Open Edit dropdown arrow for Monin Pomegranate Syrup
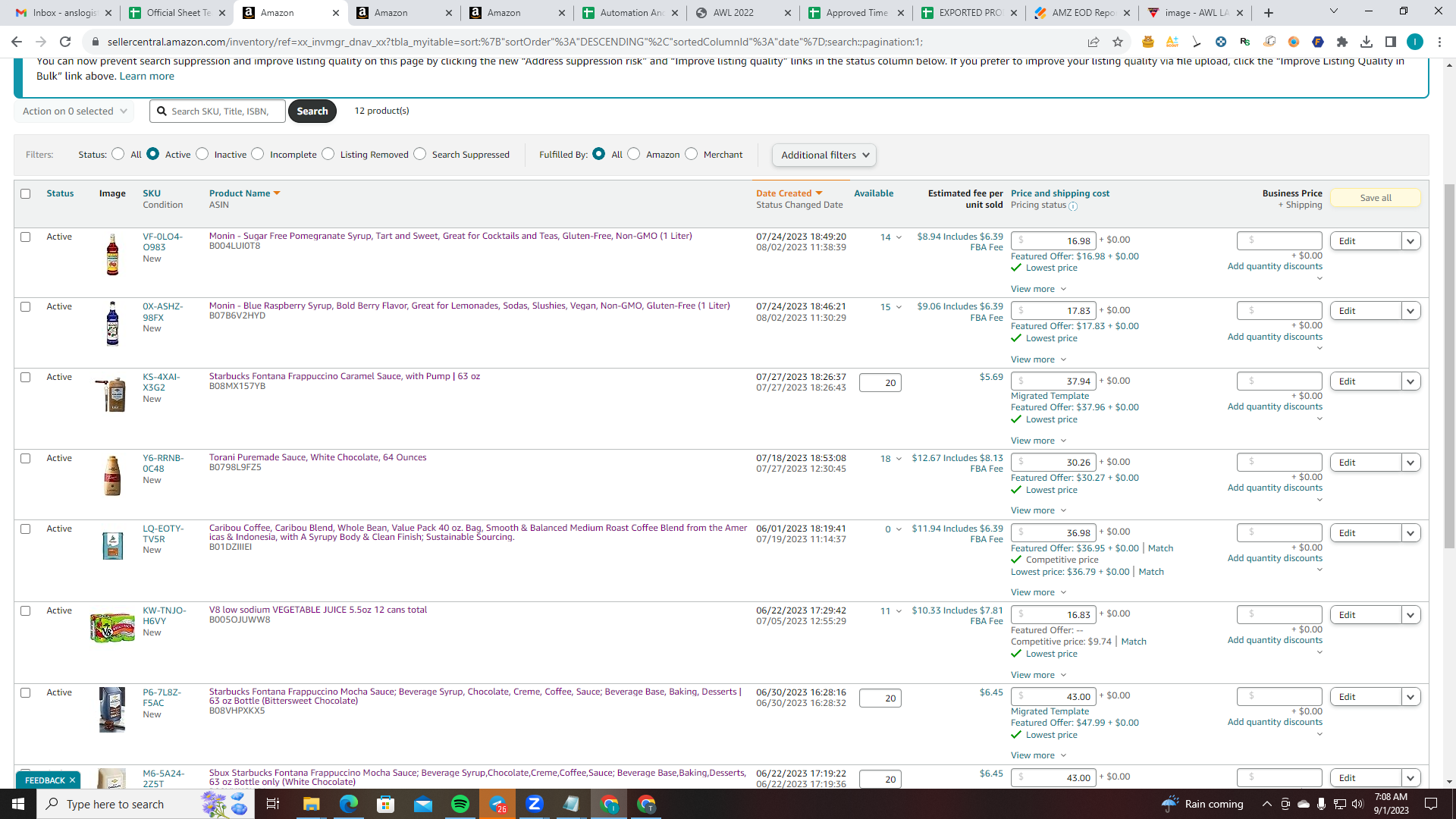The width and height of the screenshot is (1456, 819). click(1410, 241)
